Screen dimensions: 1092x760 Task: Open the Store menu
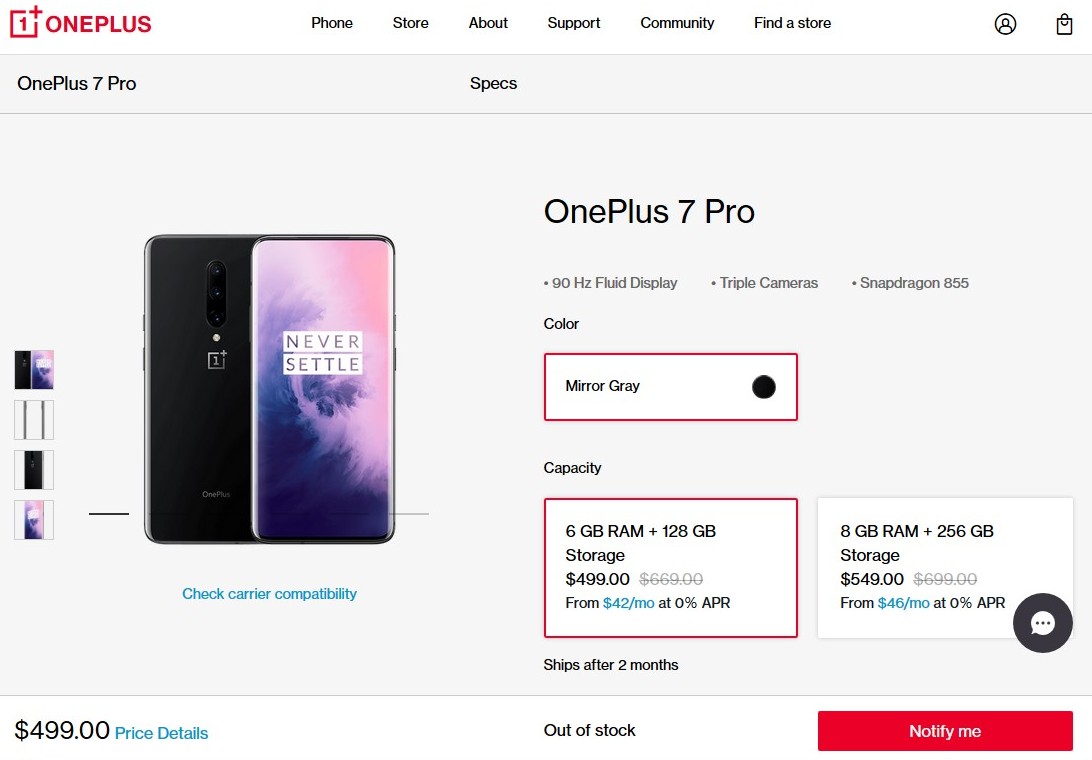[x=411, y=23]
